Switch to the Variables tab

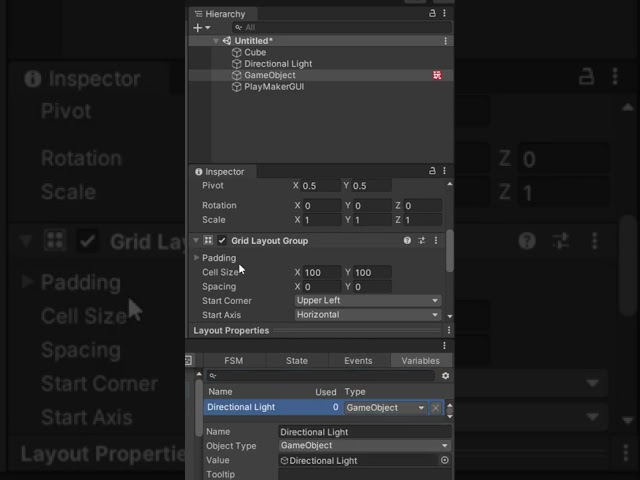(420, 361)
